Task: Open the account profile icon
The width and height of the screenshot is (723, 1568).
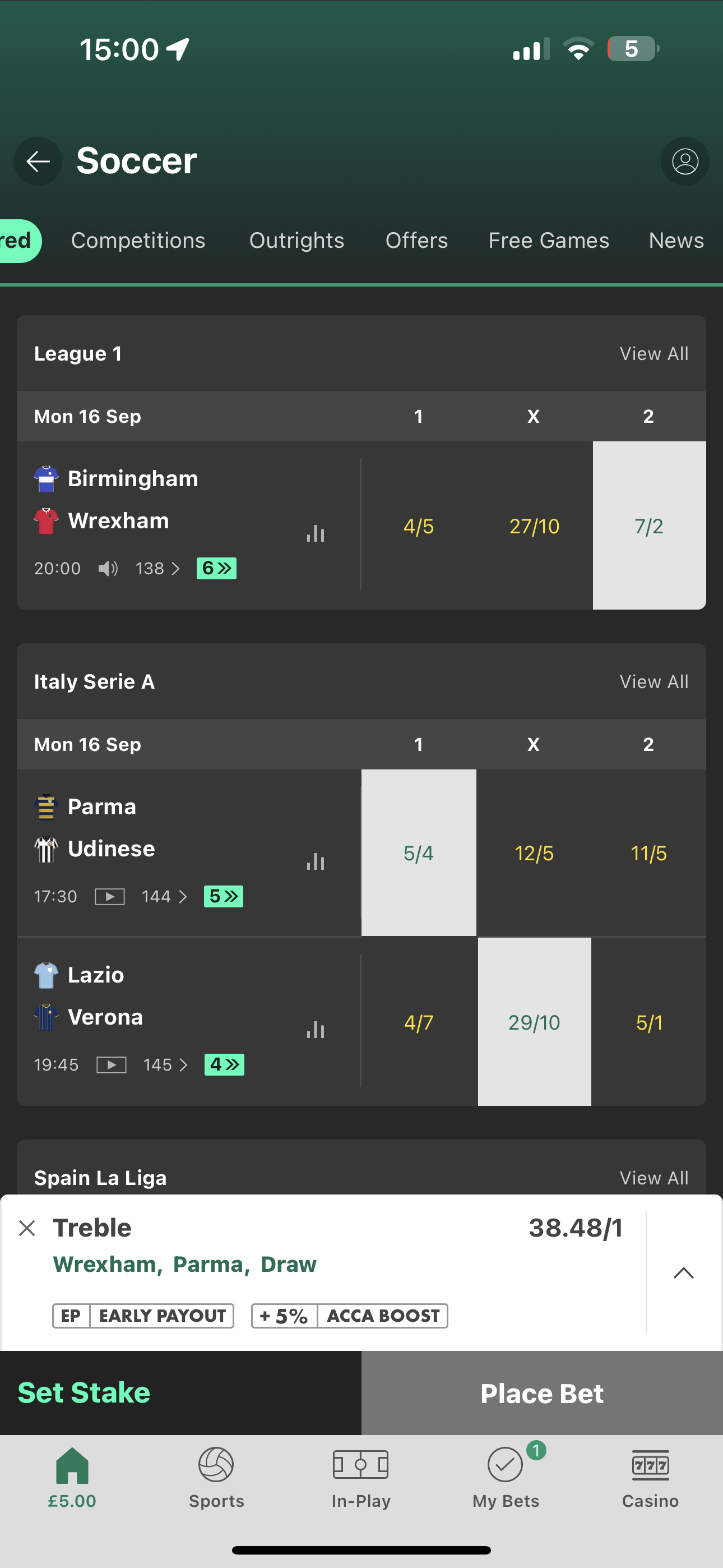Action: 684,162
